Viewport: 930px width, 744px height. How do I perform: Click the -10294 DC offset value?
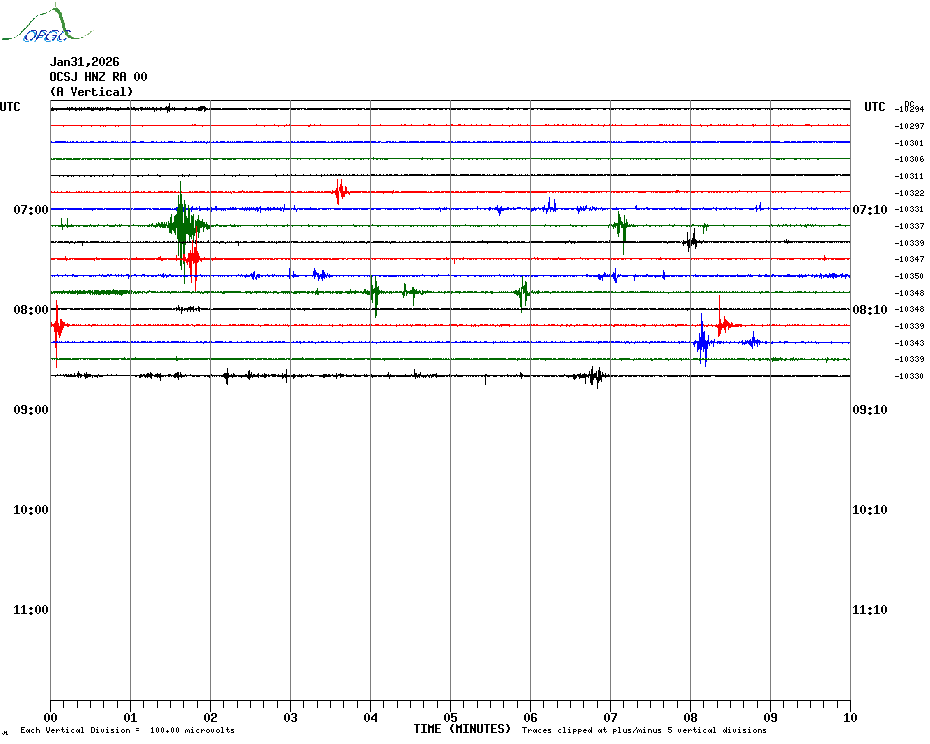910,109
